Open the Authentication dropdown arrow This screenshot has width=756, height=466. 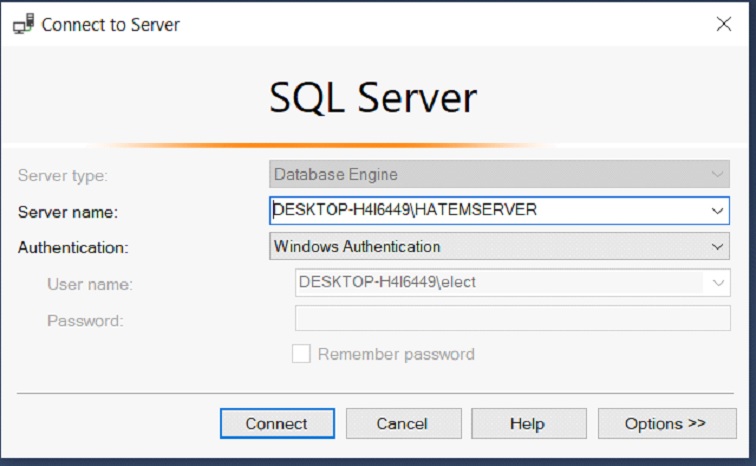click(717, 247)
